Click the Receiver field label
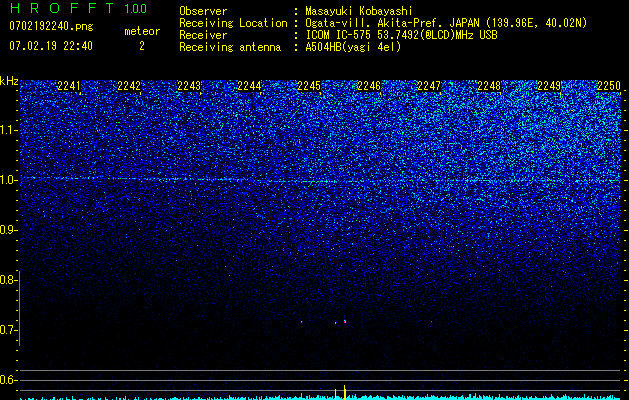The width and height of the screenshot is (629, 400). 203,35
